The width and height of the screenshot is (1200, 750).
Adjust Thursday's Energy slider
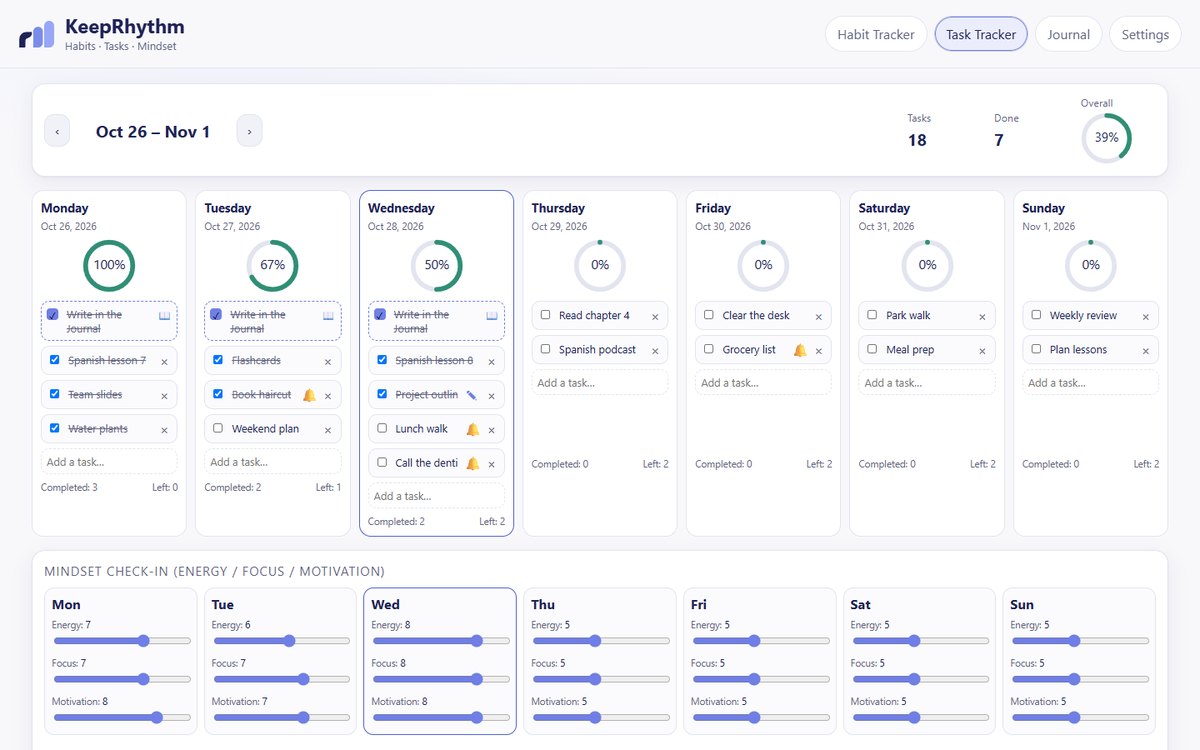click(x=600, y=641)
